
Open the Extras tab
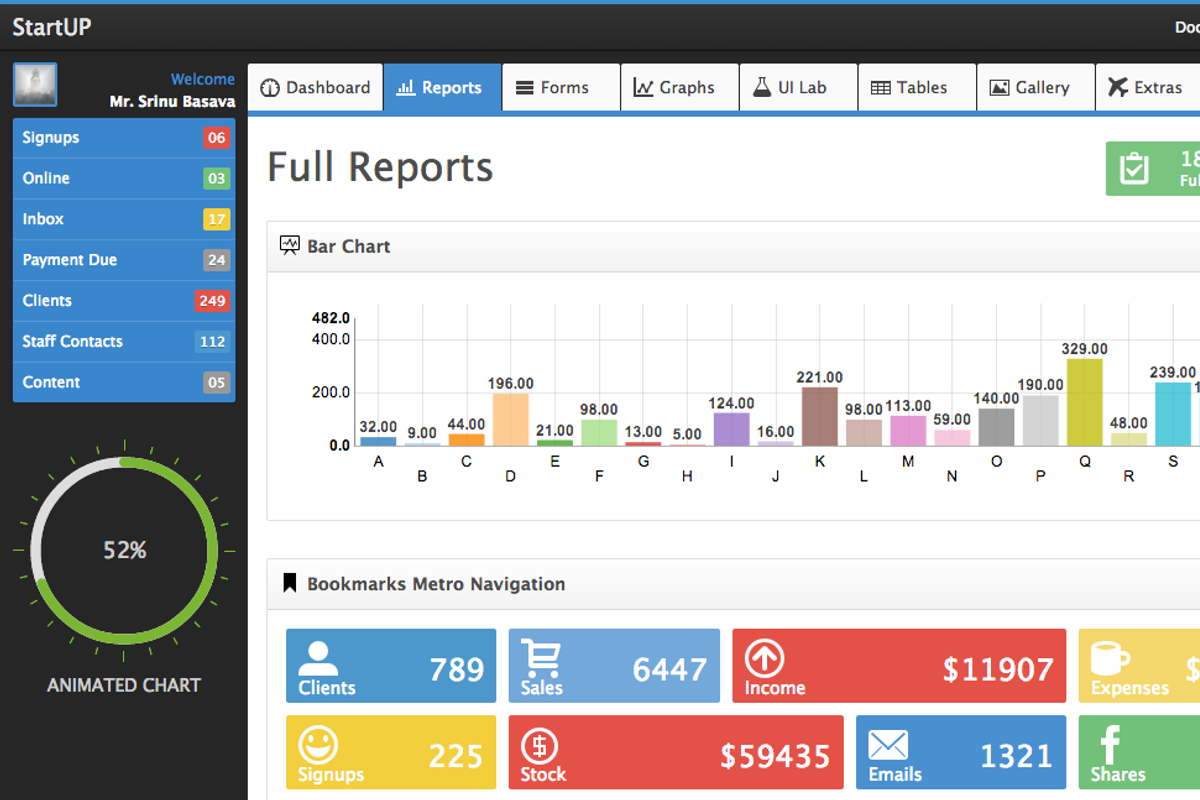pyautogui.click(x=1149, y=87)
